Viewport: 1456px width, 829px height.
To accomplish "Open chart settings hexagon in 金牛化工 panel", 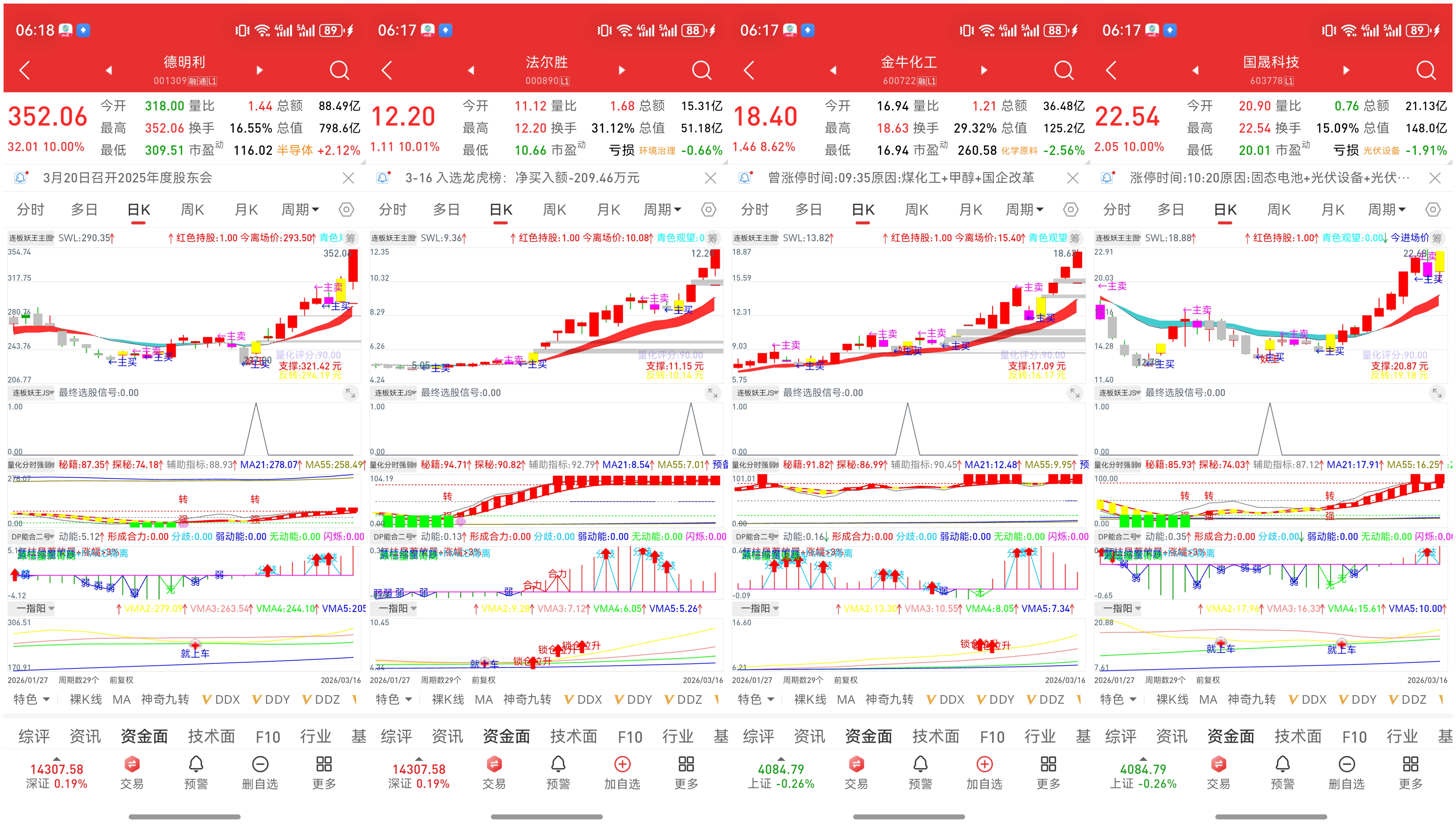I will click(1070, 210).
